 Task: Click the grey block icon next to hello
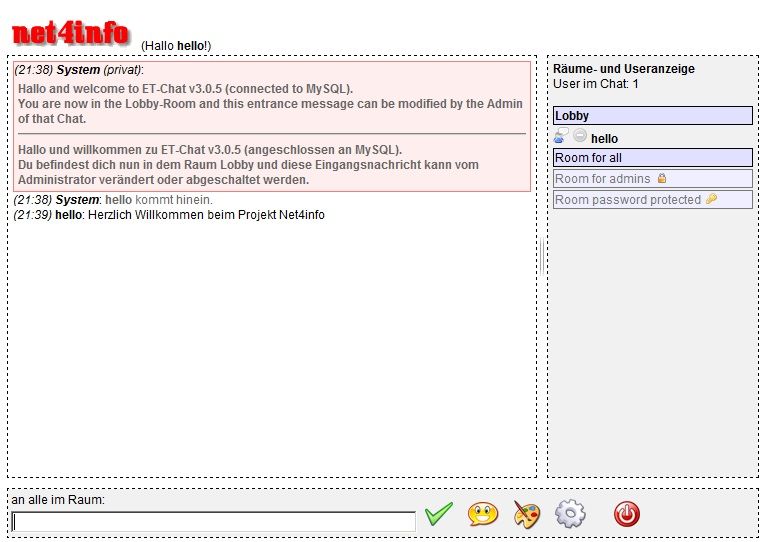[x=580, y=137]
